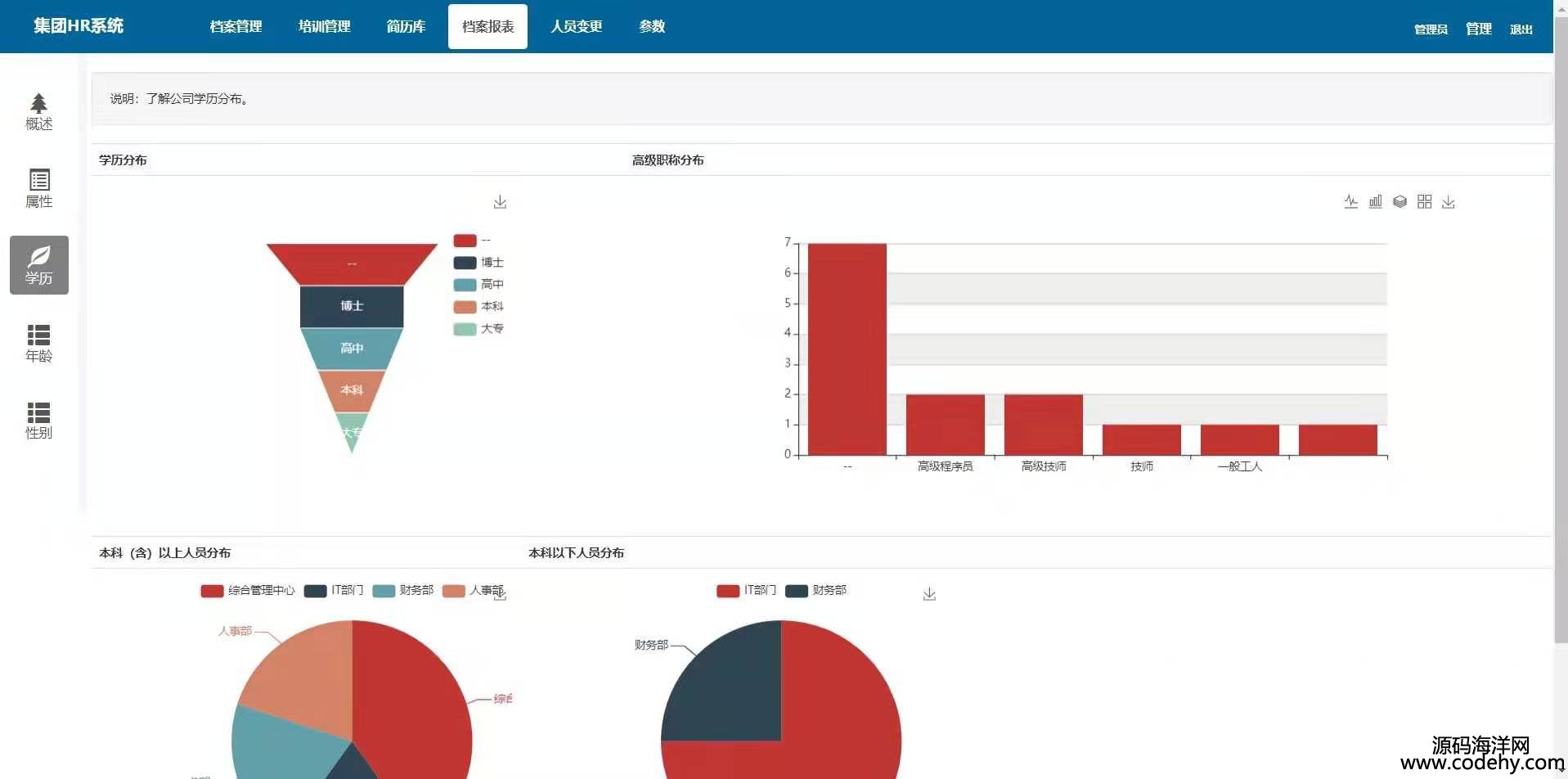Open the 人员变更 menu

pyautogui.click(x=576, y=26)
